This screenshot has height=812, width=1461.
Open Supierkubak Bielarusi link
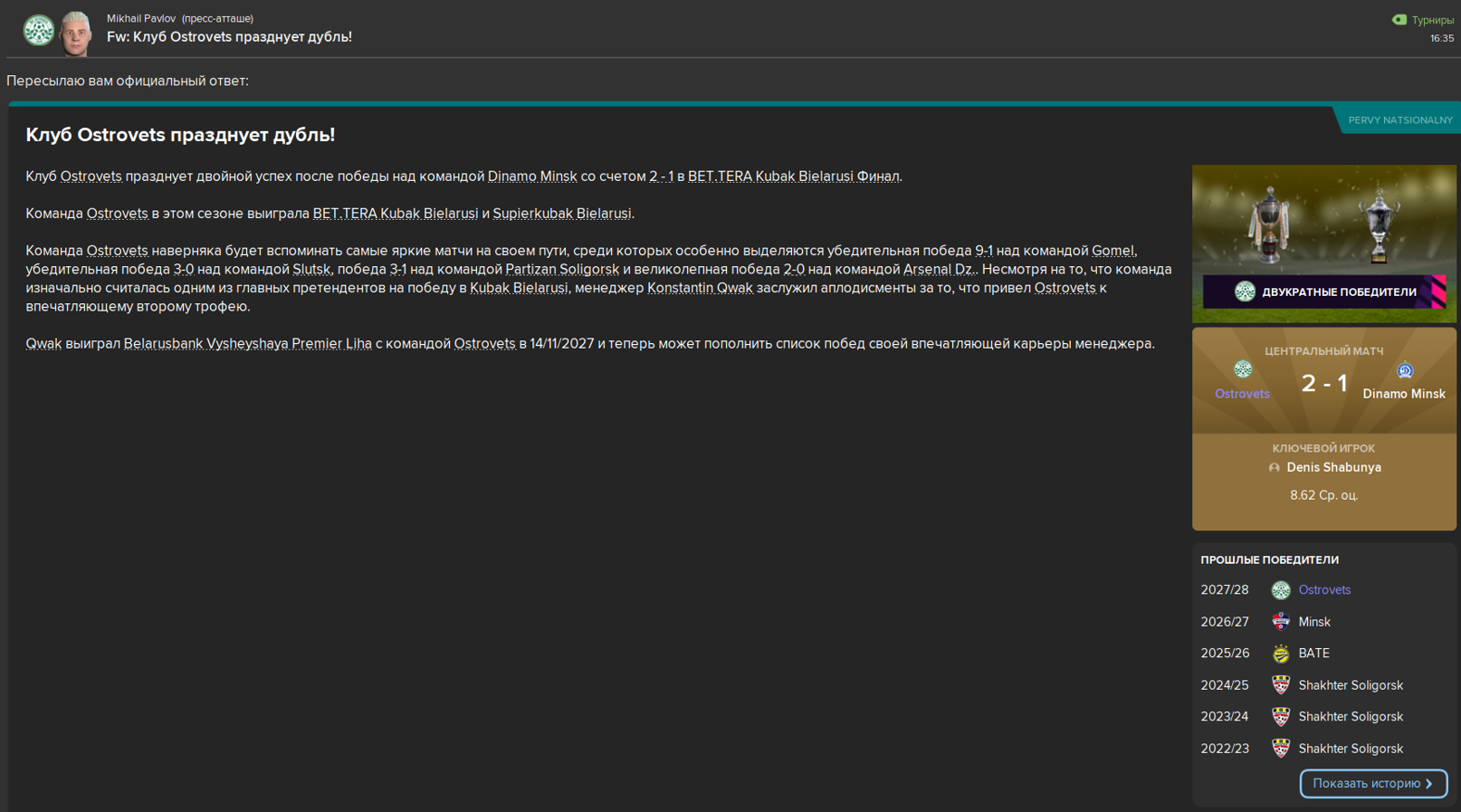[562, 213]
